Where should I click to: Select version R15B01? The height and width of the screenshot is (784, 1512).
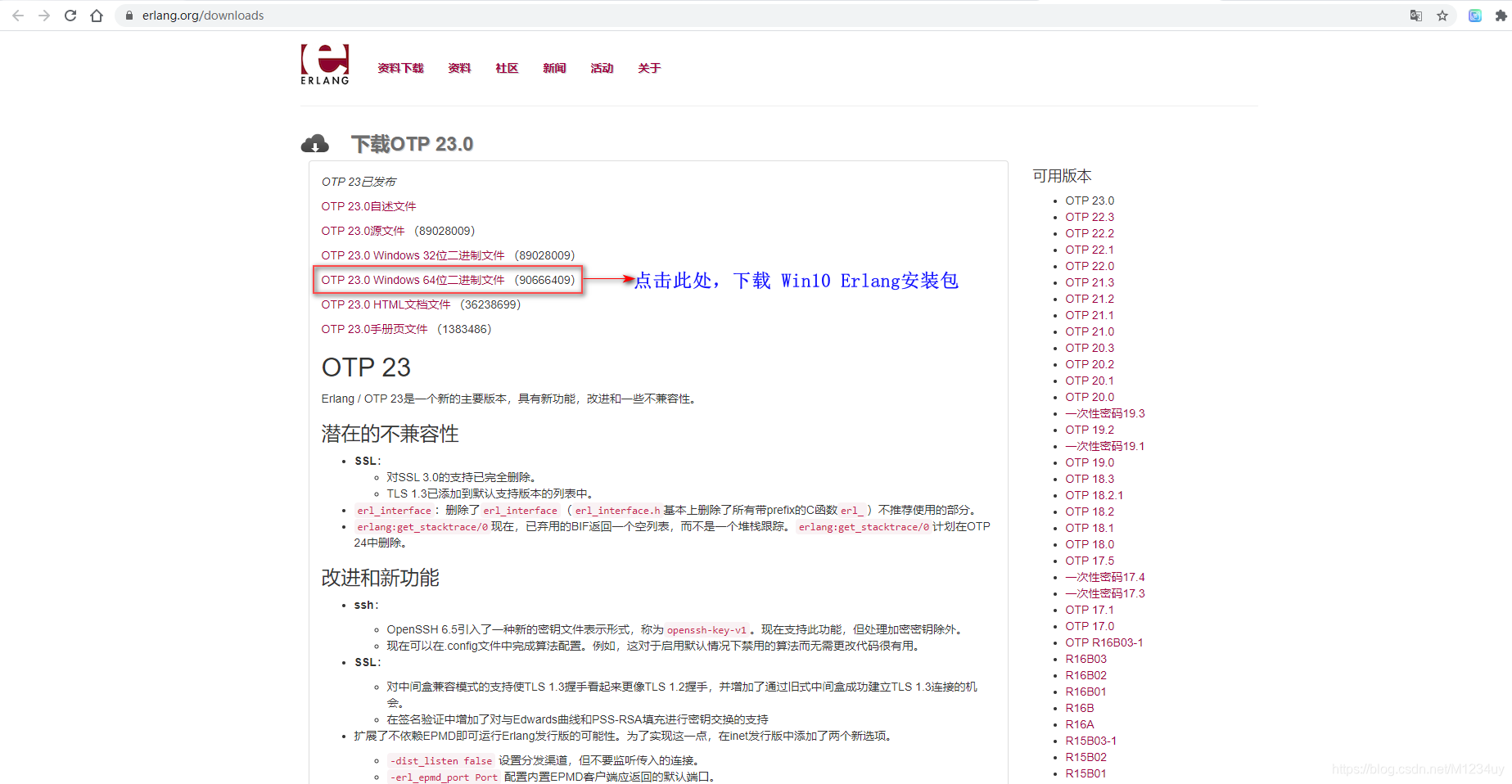[x=1086, y=773]
